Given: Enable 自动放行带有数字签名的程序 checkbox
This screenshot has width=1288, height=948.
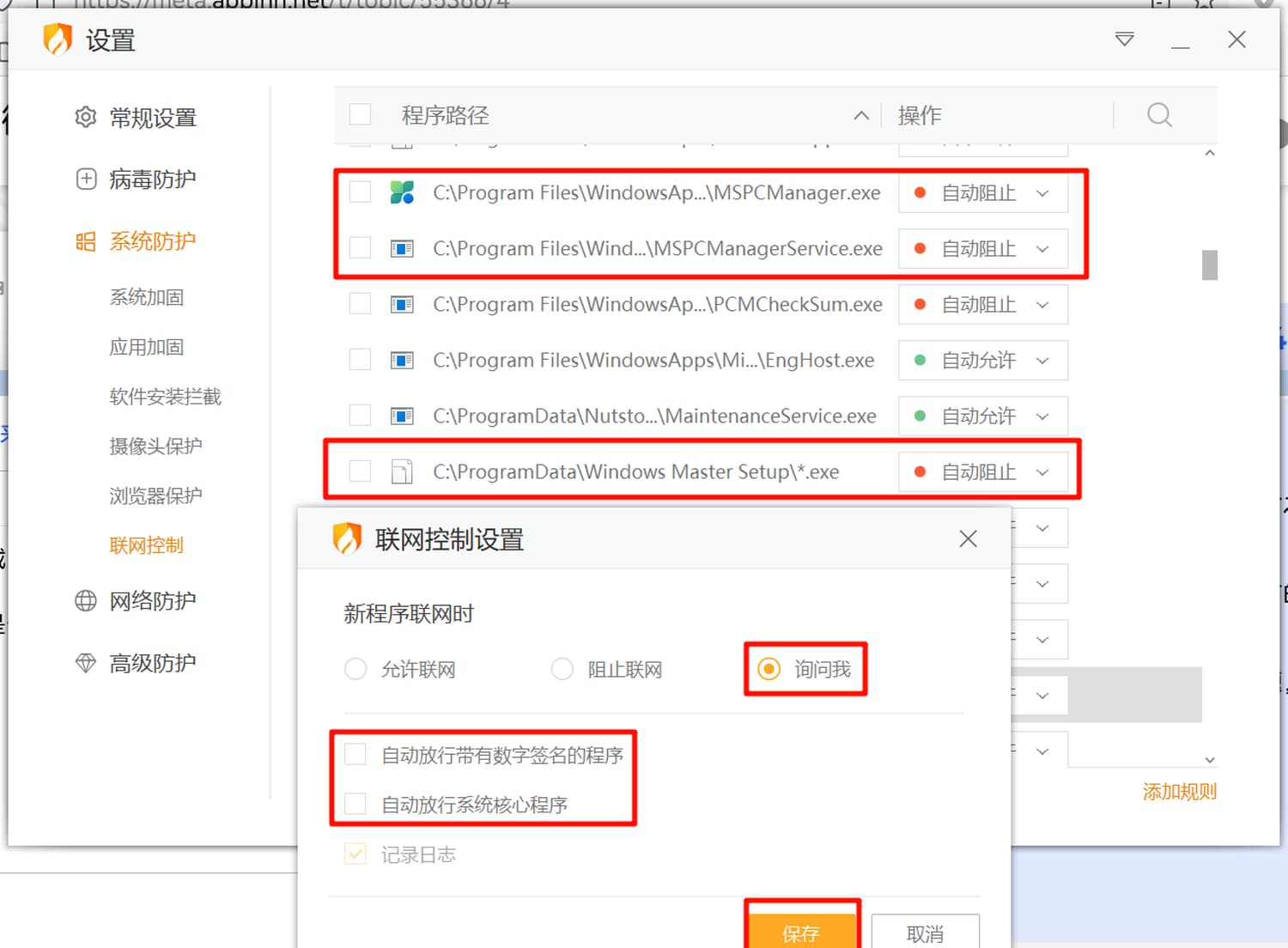Looking at the screenshot, I should click(x=355, y=755).
